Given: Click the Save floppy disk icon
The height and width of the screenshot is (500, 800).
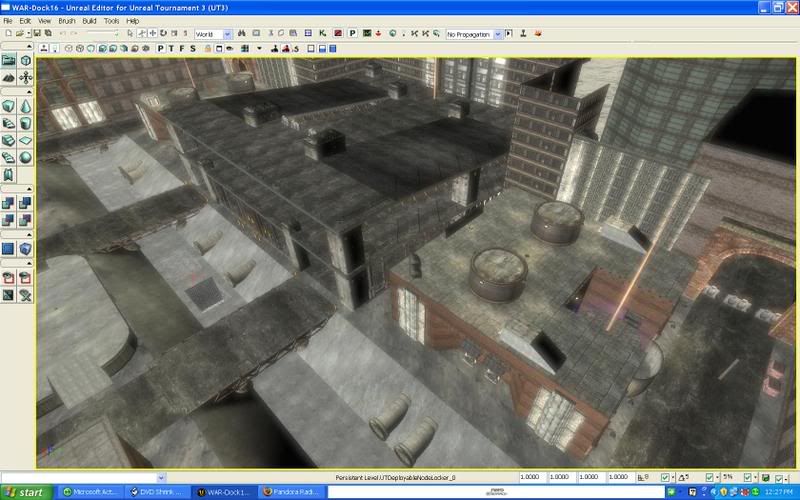Looking at the screenshot, I should pos(37,33).
